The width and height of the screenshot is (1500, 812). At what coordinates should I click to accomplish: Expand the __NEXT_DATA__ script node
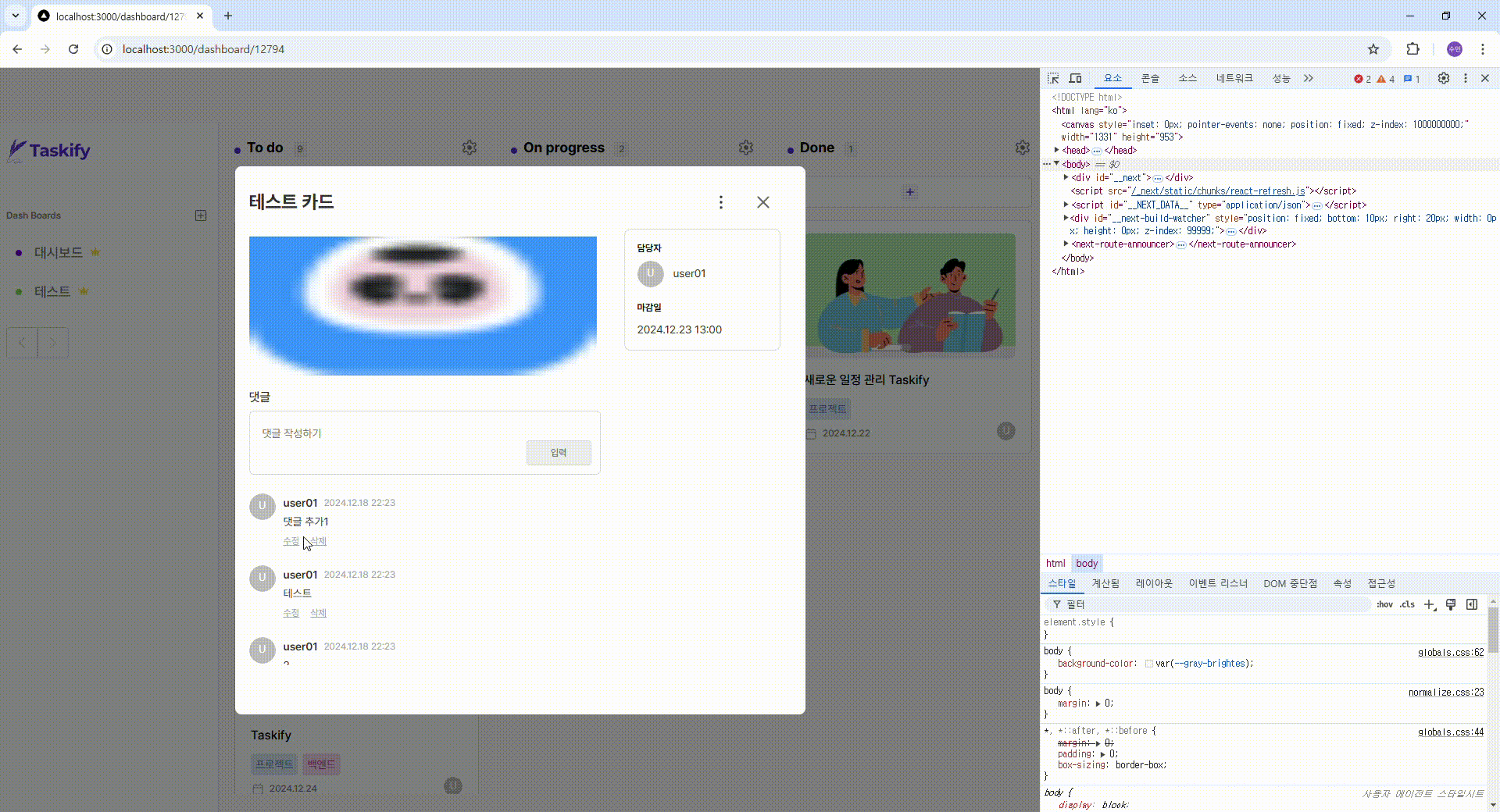coord(1066,205)
